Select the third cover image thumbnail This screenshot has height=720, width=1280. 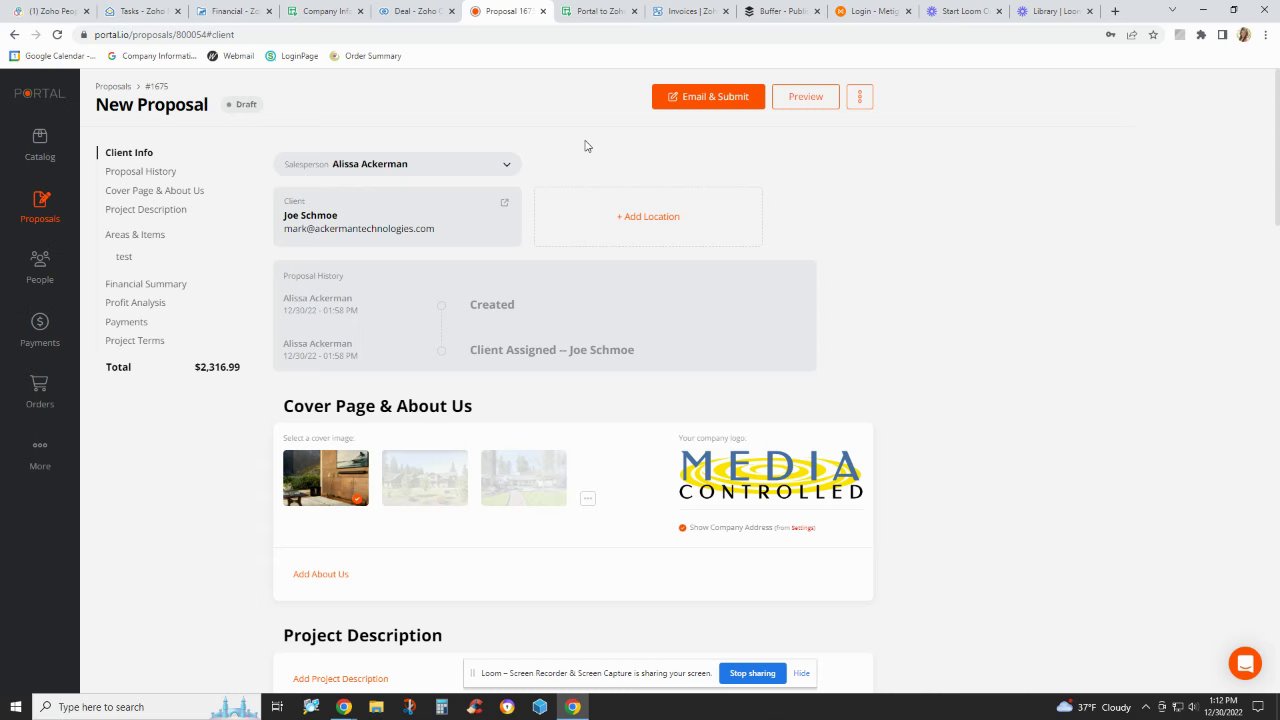pos(524,478)
